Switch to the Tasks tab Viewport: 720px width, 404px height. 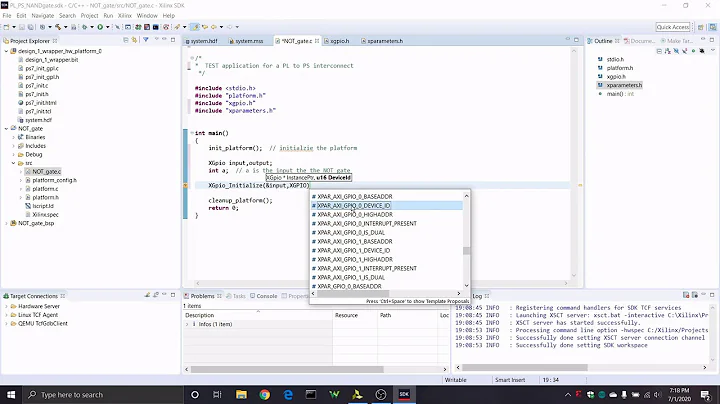click(x=236, y=296)
